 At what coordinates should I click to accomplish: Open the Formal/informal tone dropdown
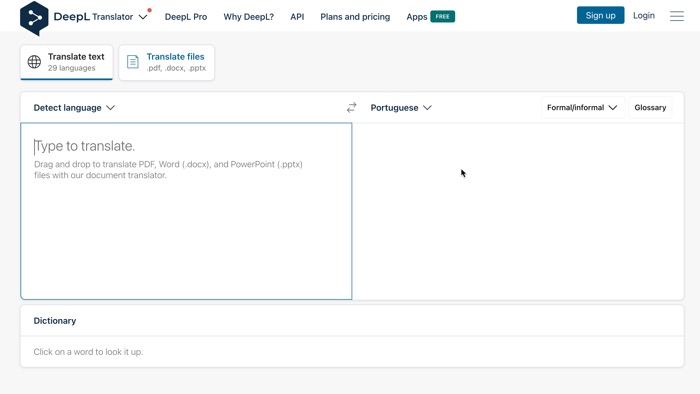pos(582,108)
